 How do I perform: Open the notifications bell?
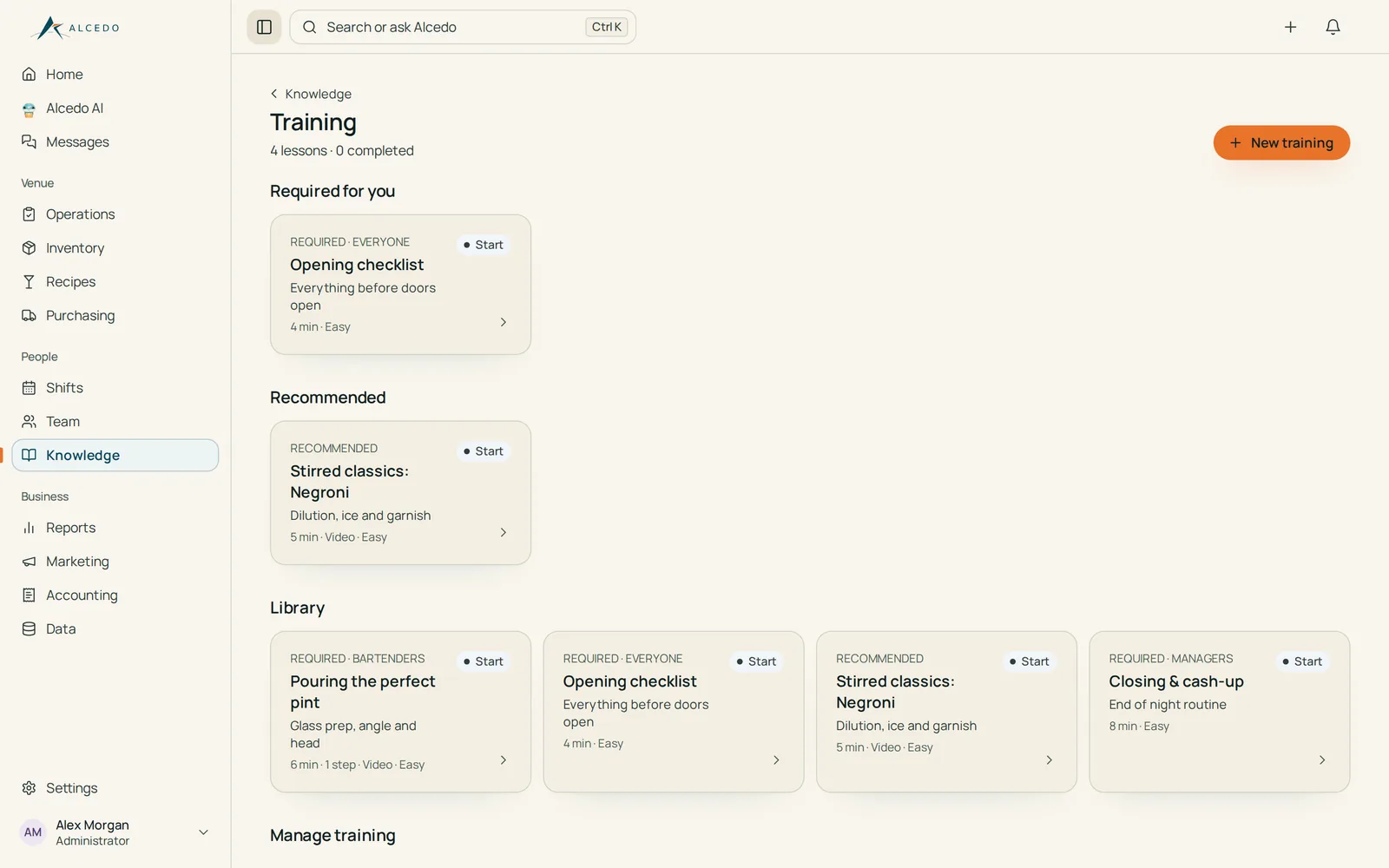[1333, 27]
